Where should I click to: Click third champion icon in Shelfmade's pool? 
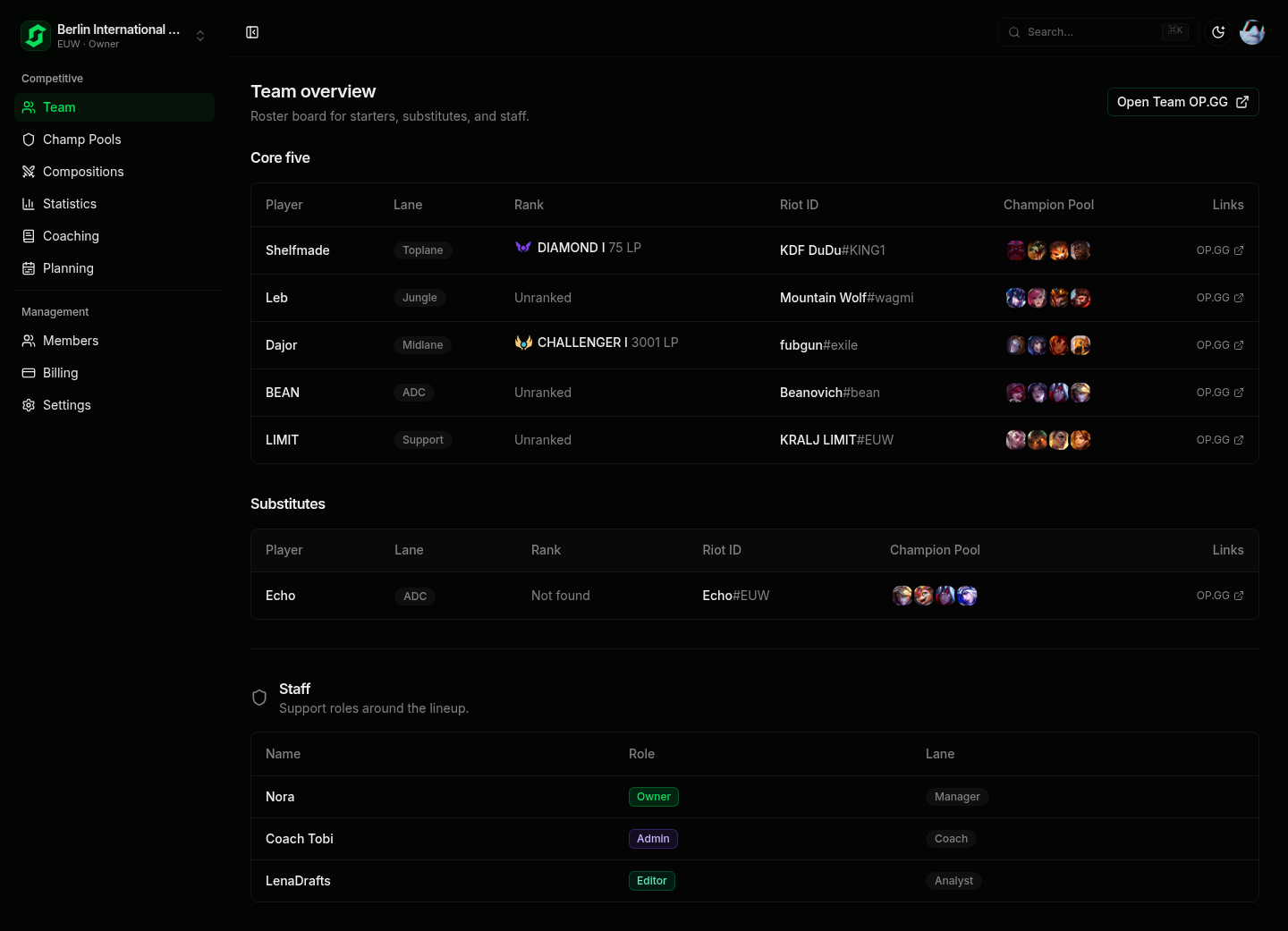pos(1059,250)
